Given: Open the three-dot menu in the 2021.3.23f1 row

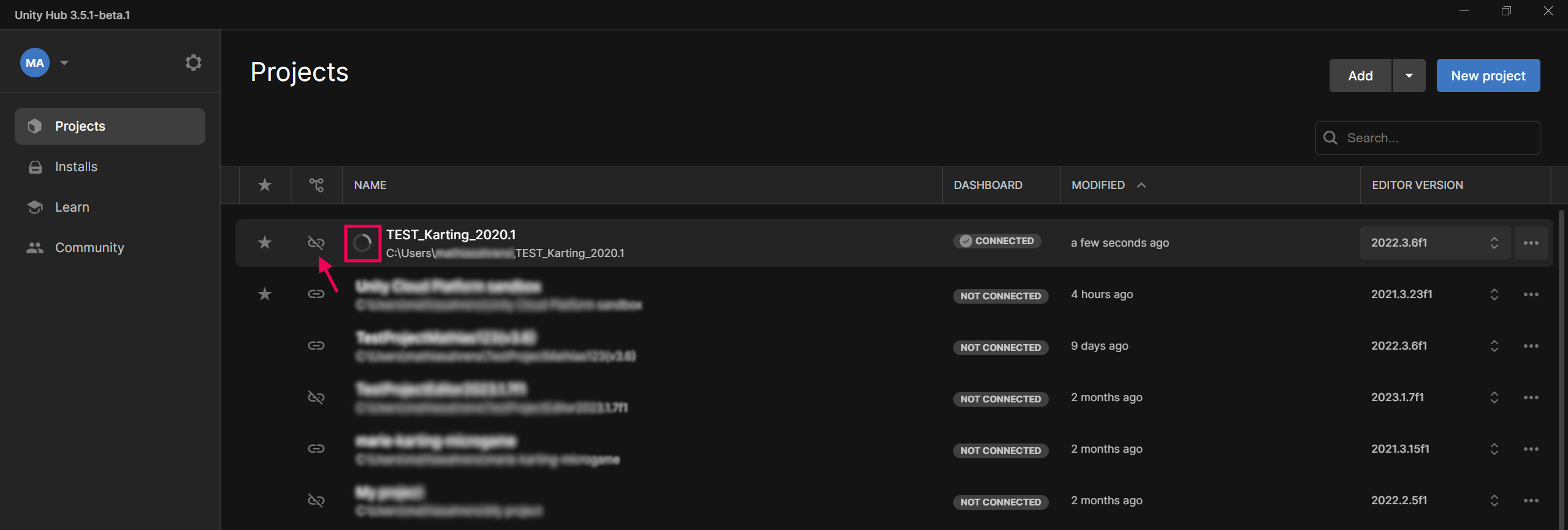Looking at the screenshot, I should 1531,294.
